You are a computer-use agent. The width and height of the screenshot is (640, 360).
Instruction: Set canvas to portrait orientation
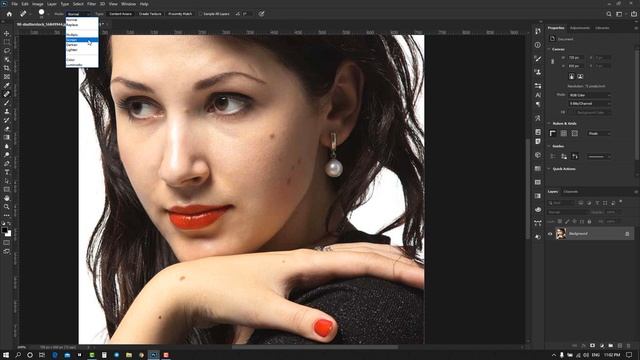coord(571,76)
